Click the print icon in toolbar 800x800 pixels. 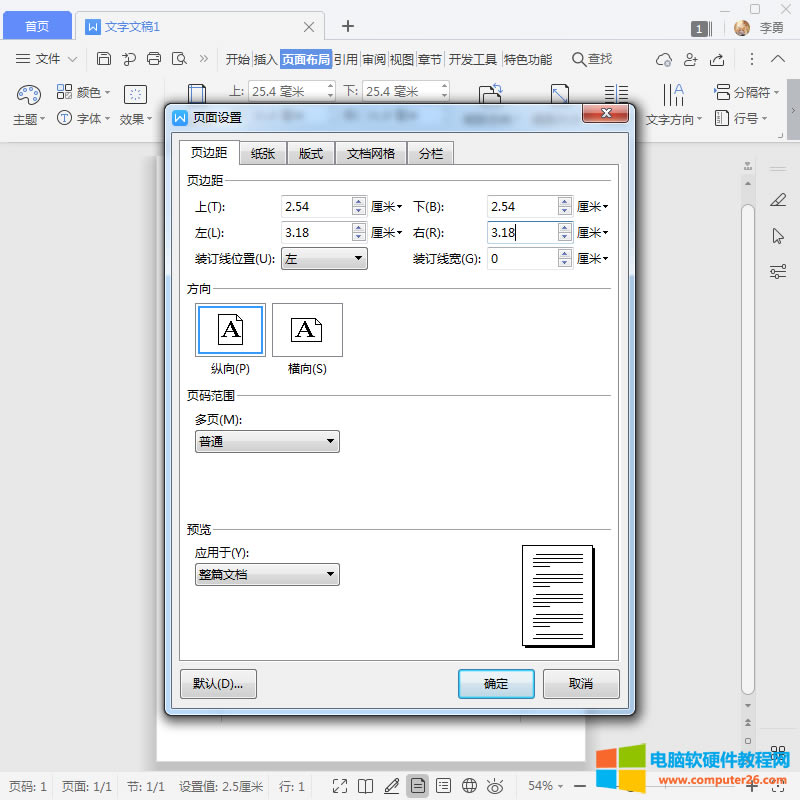(x=154, y=59)
